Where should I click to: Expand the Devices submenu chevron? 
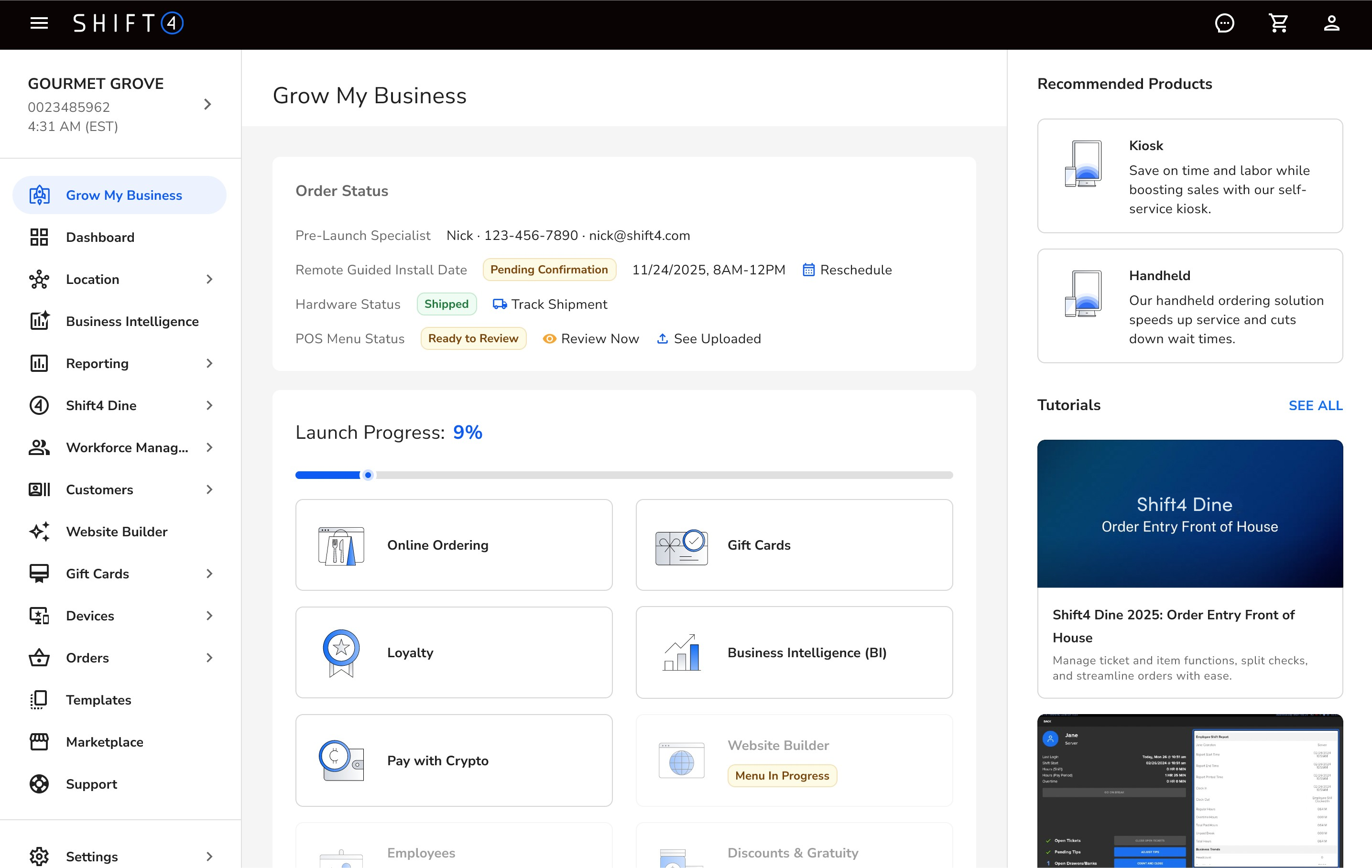tap(209, 616)
